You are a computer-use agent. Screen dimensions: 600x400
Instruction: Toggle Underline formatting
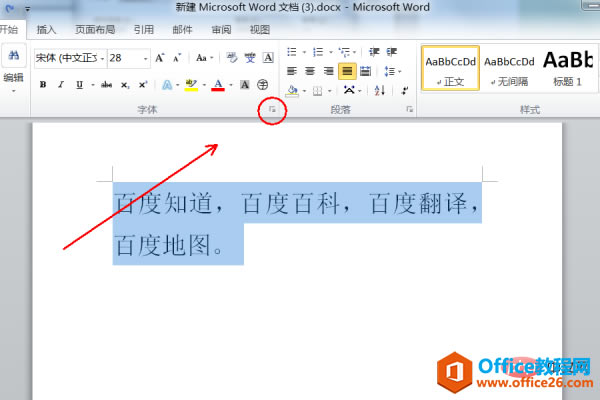click(79, 85)
